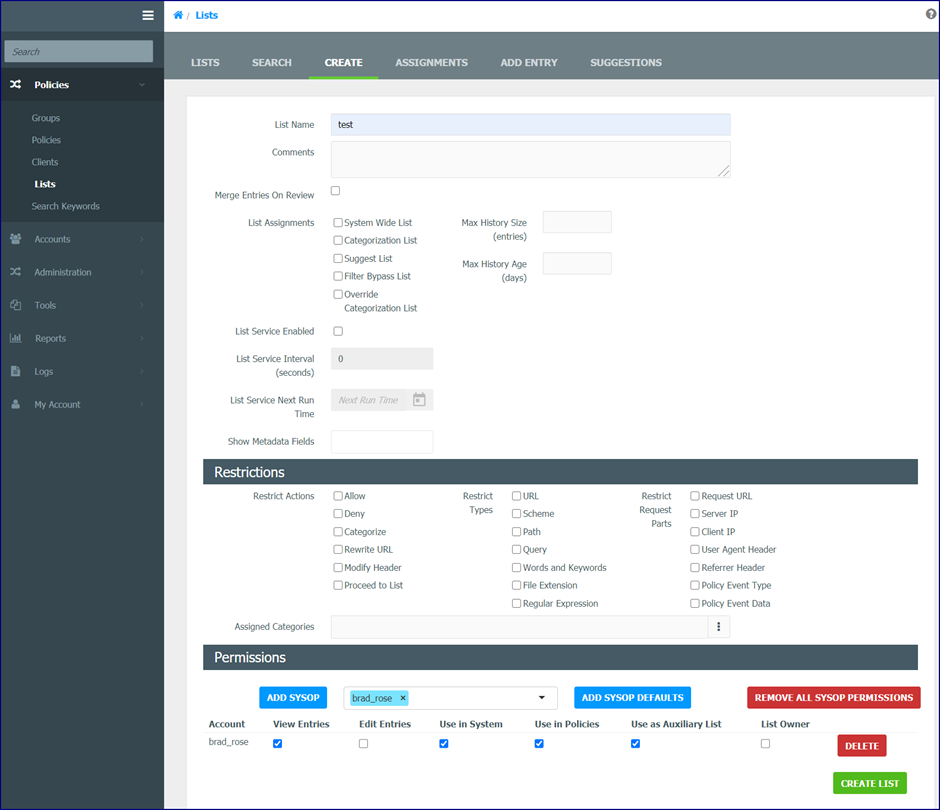940x810 pixels.
Task: Check Categorization List option
Action: pyautogui.click(x=338, y=240)
